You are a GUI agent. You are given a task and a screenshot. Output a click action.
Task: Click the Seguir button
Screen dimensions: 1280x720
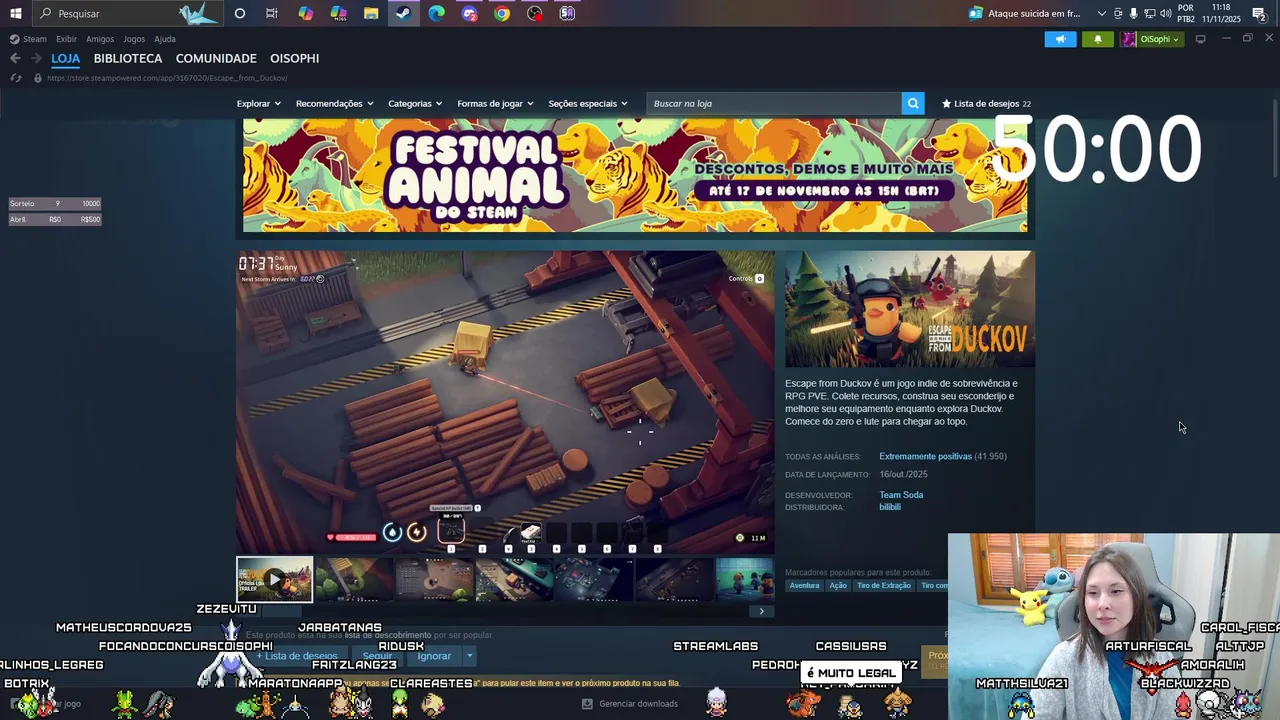pos(377,656)
